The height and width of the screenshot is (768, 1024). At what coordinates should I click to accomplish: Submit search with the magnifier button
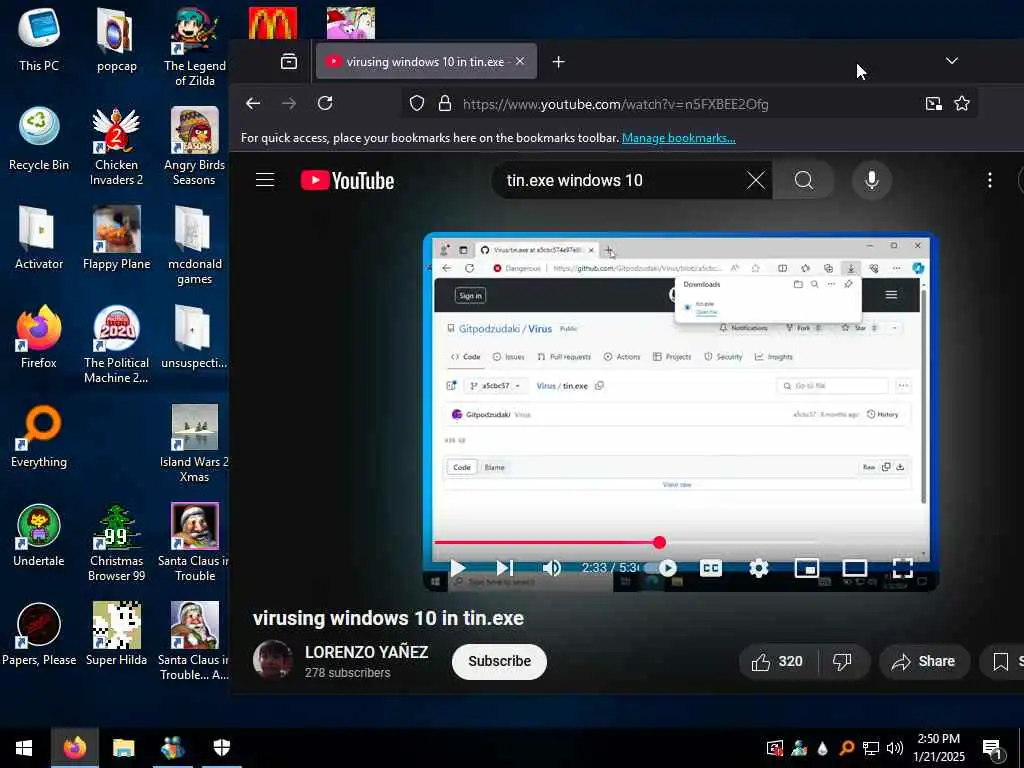click(x=804, y=180)
